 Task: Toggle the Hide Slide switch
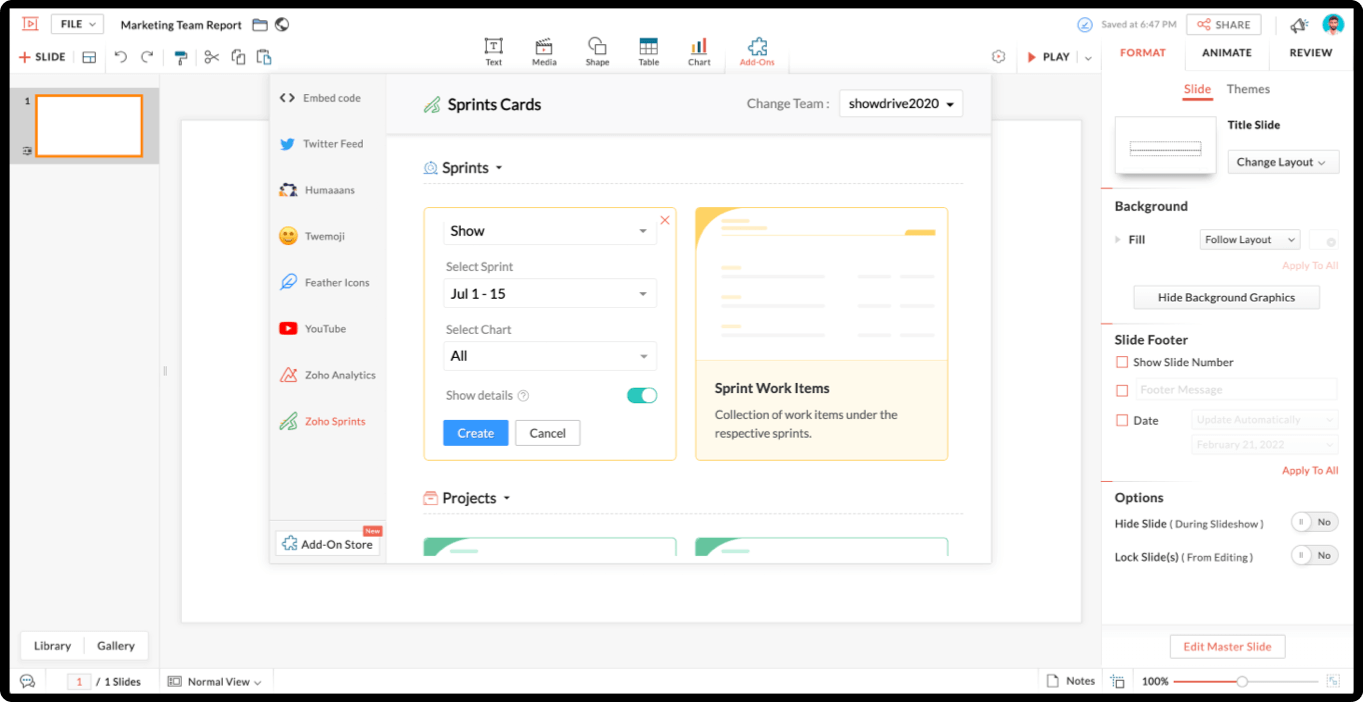click(x=1314, y=522)
